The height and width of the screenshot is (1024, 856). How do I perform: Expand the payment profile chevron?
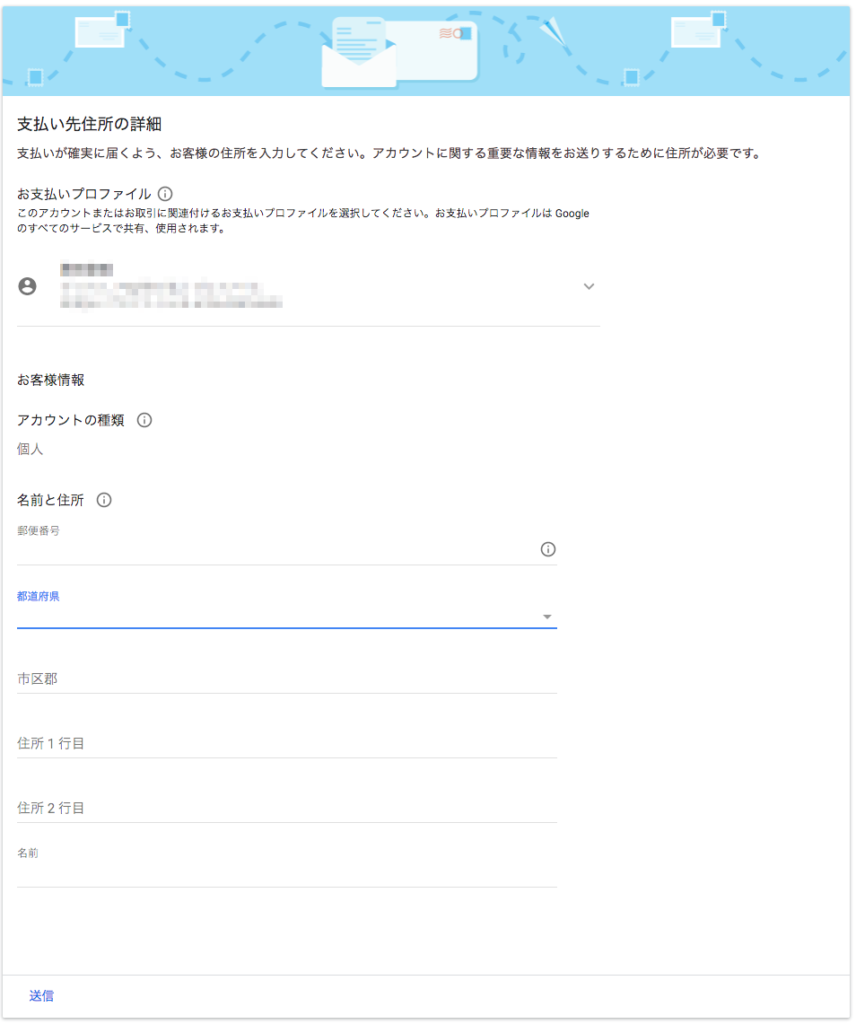pyautogui.click(x=588, y=286)
